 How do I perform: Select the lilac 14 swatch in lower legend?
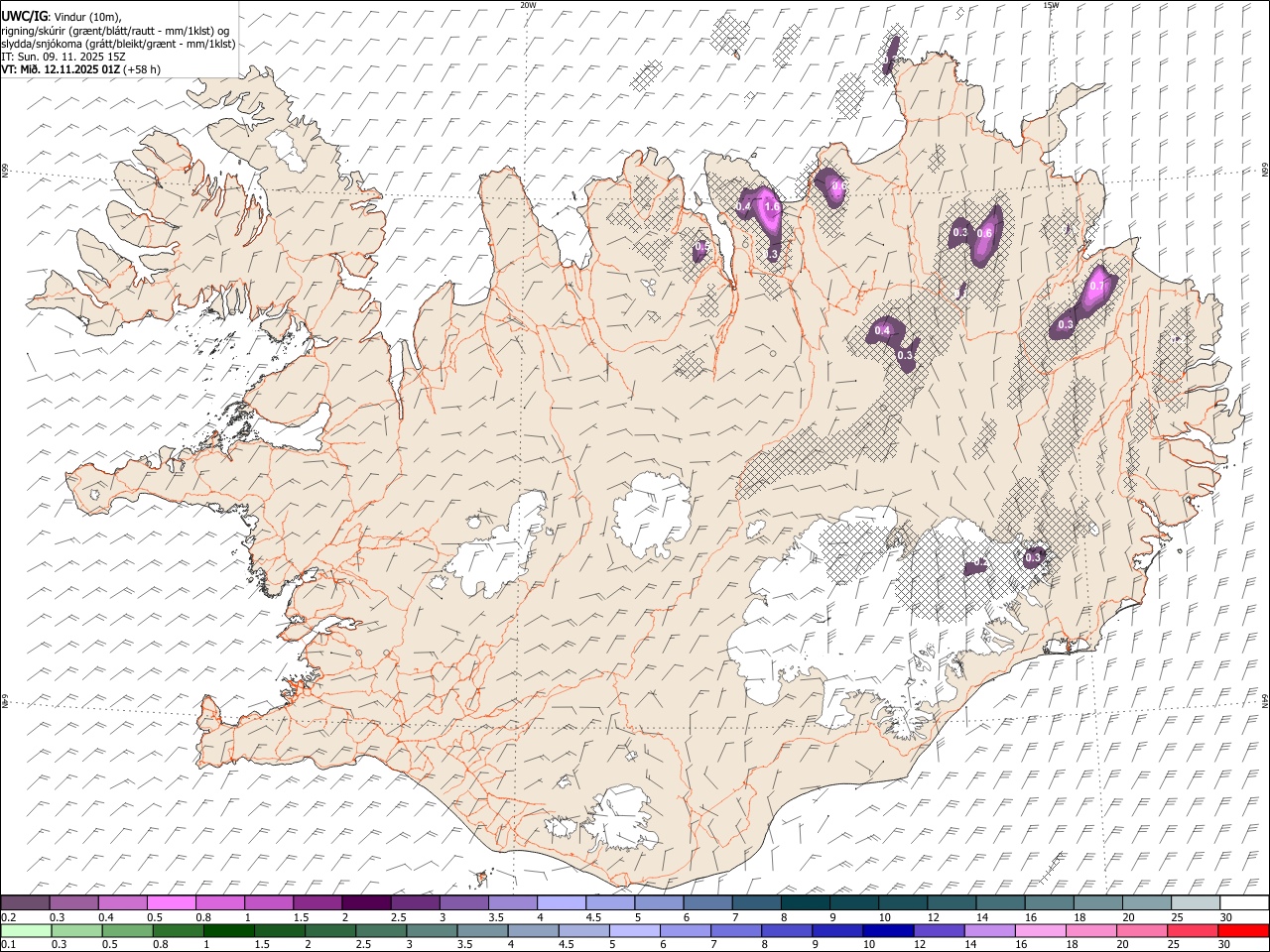(988, 930)
